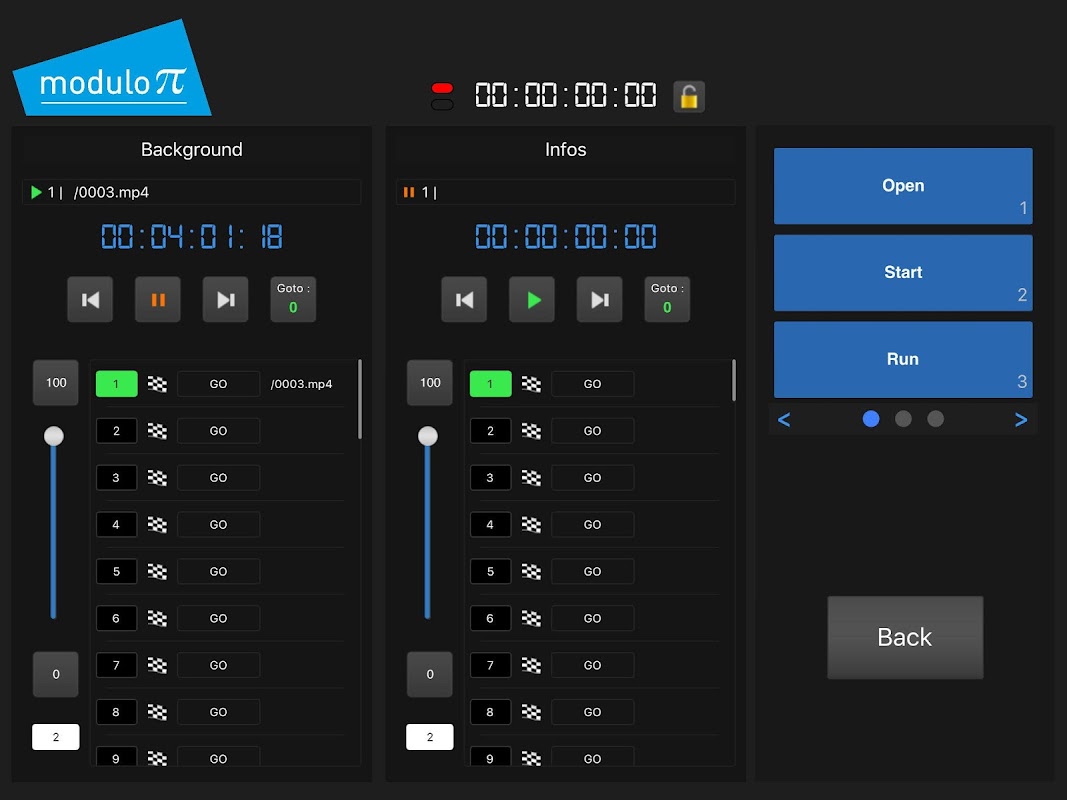
Task: Click the Infos playlist play button
Action: [532, 299]
